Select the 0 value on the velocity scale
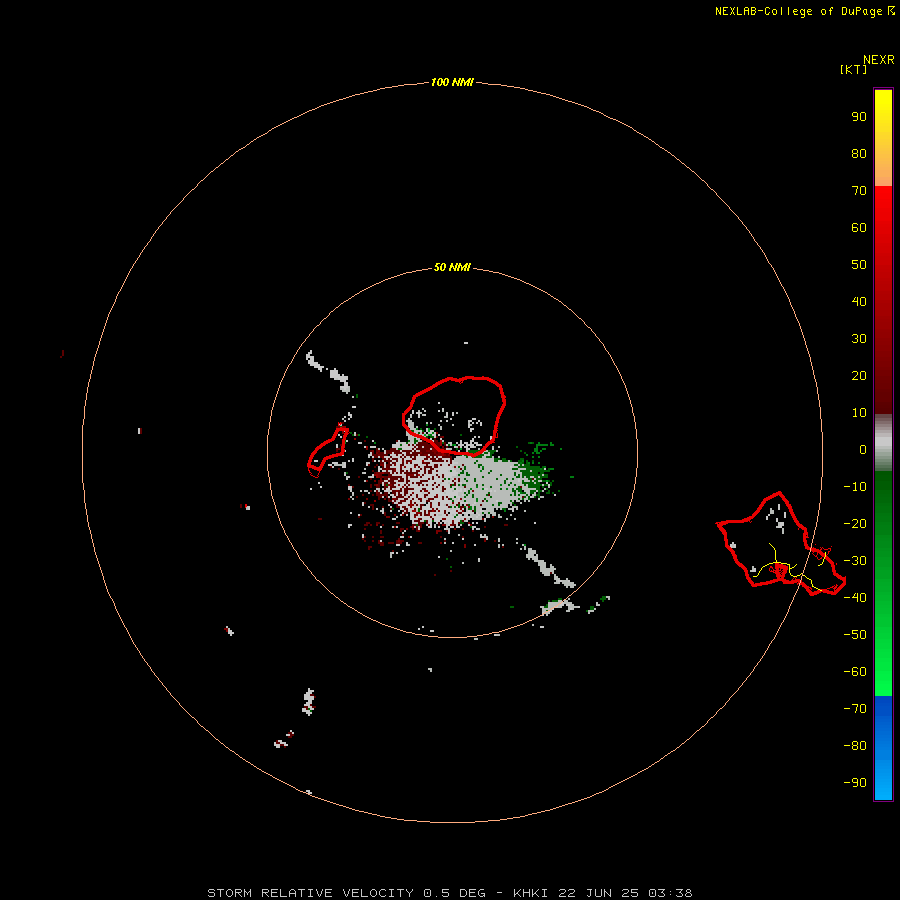The height and width of the screenshot is (900, 900). [x=863, y=449]
